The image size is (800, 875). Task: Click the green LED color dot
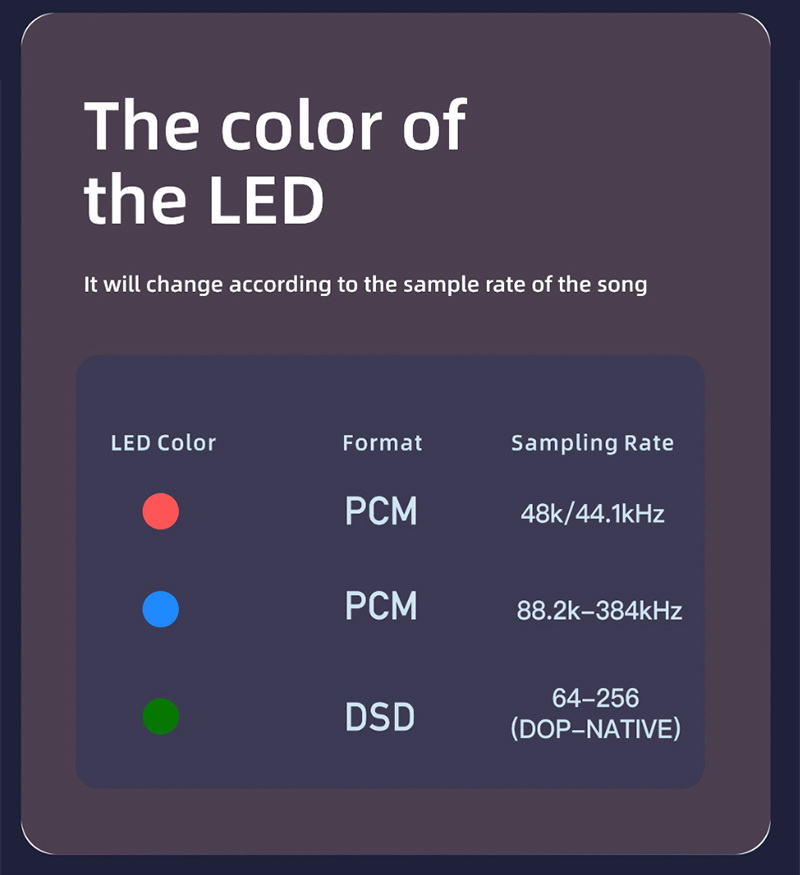pos(161,716)
